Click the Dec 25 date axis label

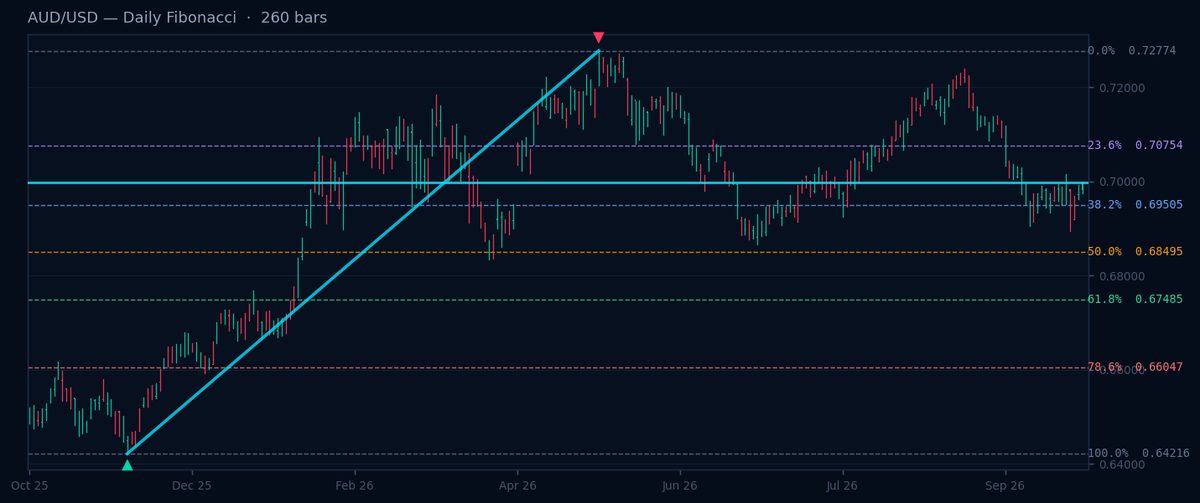pyautogui.click(x=192, y=485)
